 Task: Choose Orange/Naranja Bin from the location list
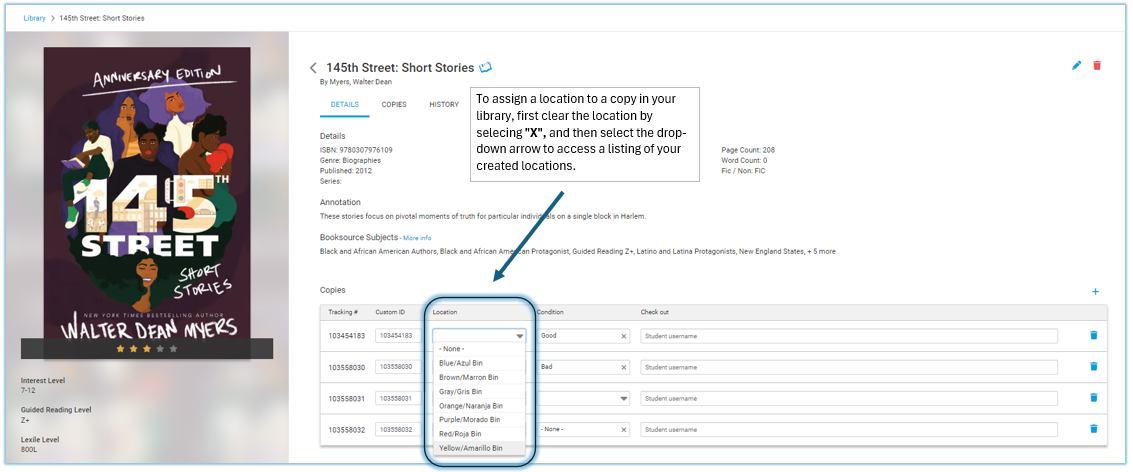pos(479,406)
